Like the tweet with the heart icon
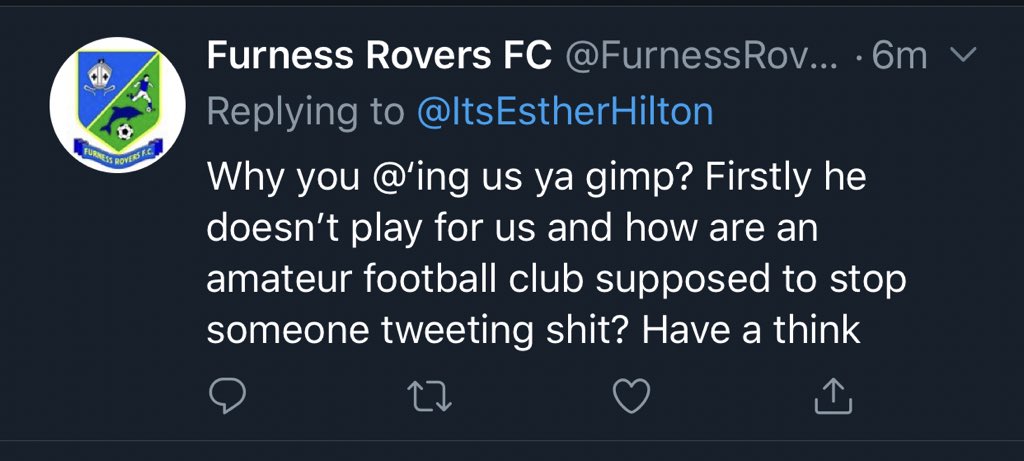Viewport: 1024px width, 461px height. 632,396
